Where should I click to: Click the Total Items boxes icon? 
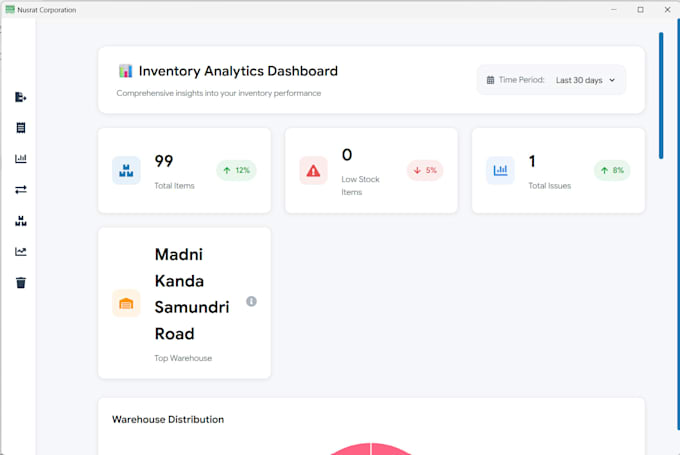click(126, 170)
